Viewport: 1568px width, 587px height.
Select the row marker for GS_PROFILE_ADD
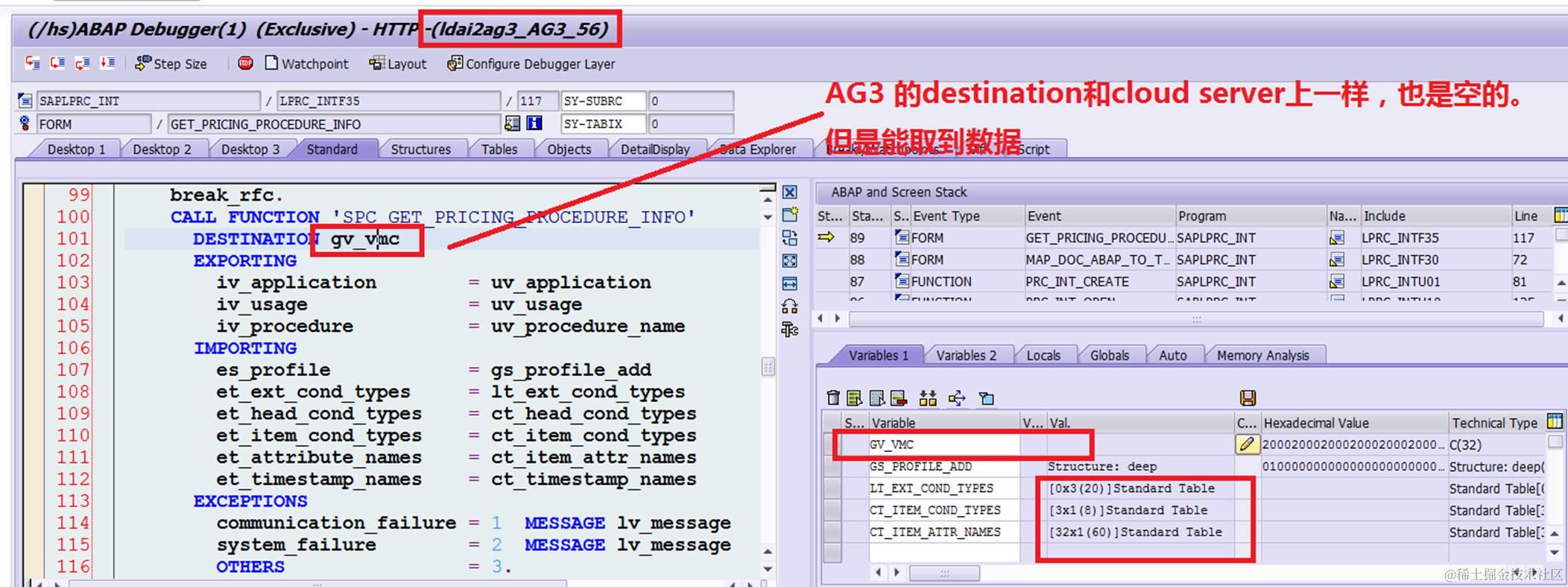832,466
